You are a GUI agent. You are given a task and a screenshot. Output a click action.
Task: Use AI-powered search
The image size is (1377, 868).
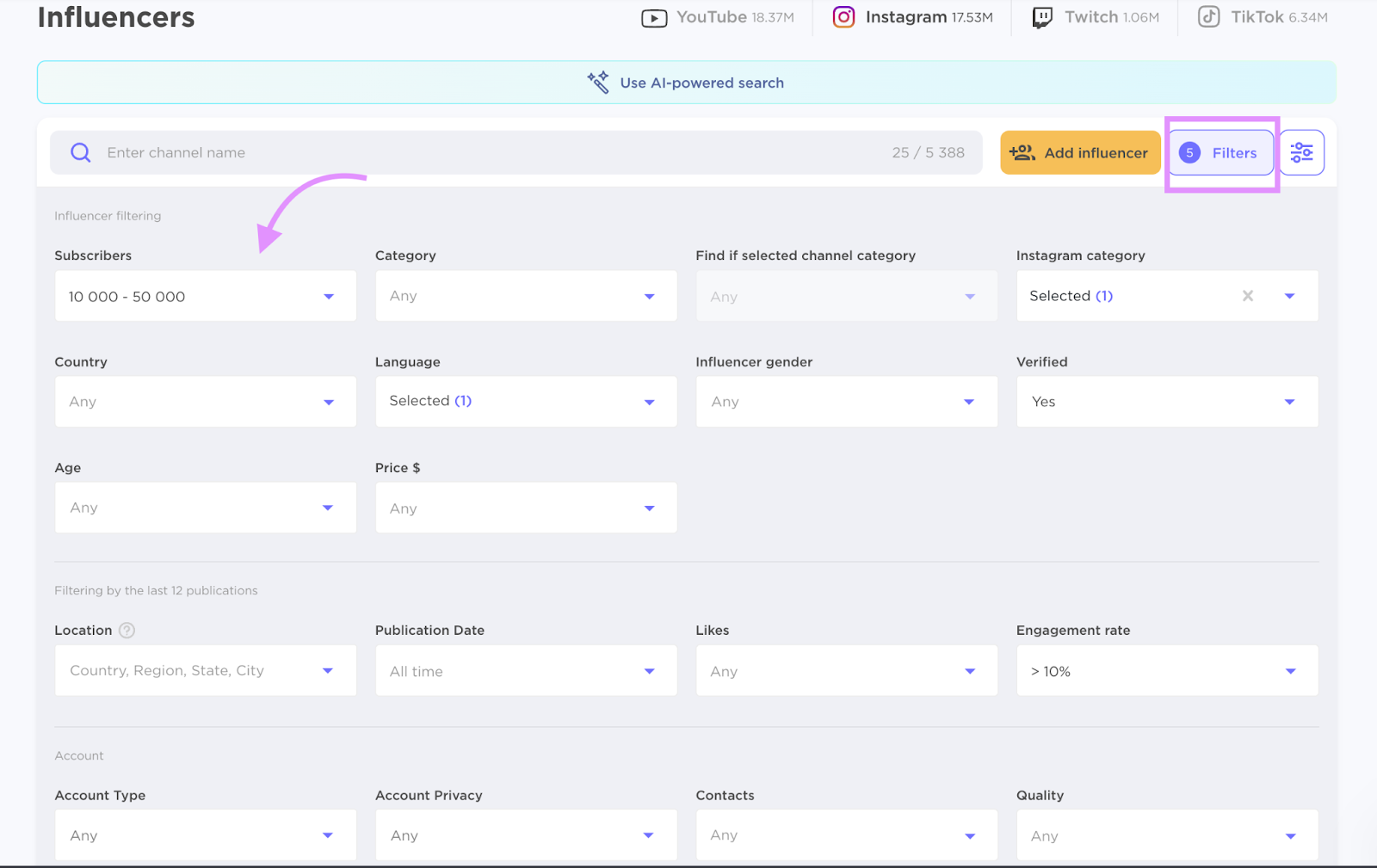coord(701,82)
